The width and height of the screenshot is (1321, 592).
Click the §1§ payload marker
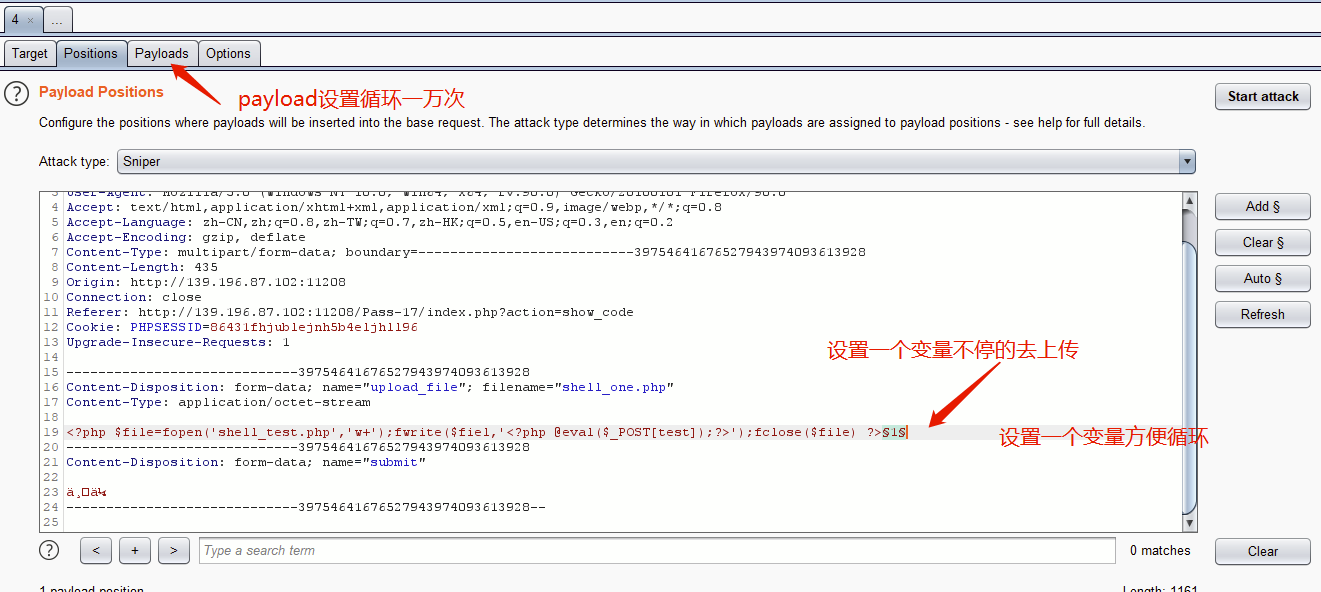(x=894, y=432)
